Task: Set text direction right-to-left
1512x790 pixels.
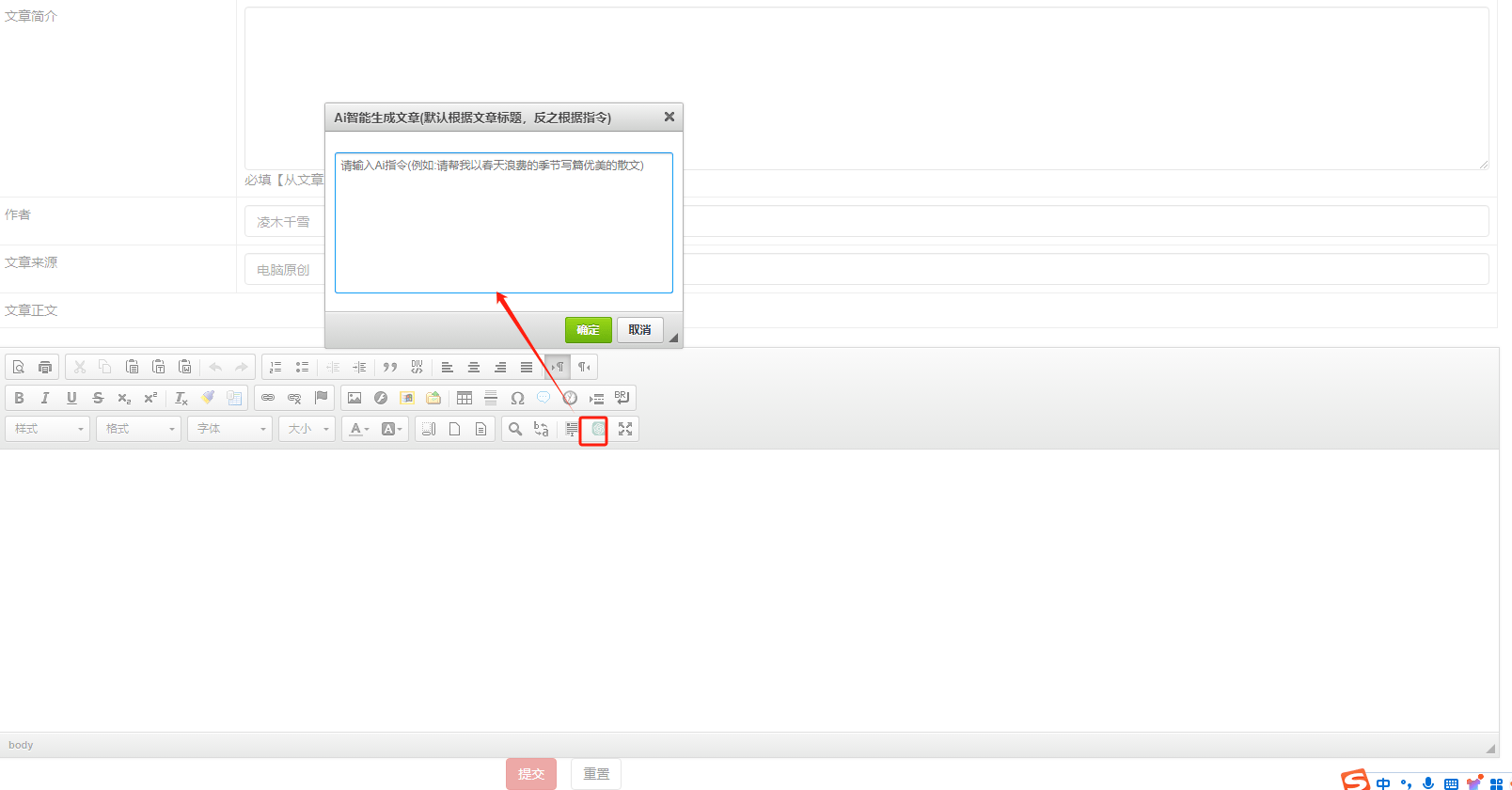Action: [584, 367]
